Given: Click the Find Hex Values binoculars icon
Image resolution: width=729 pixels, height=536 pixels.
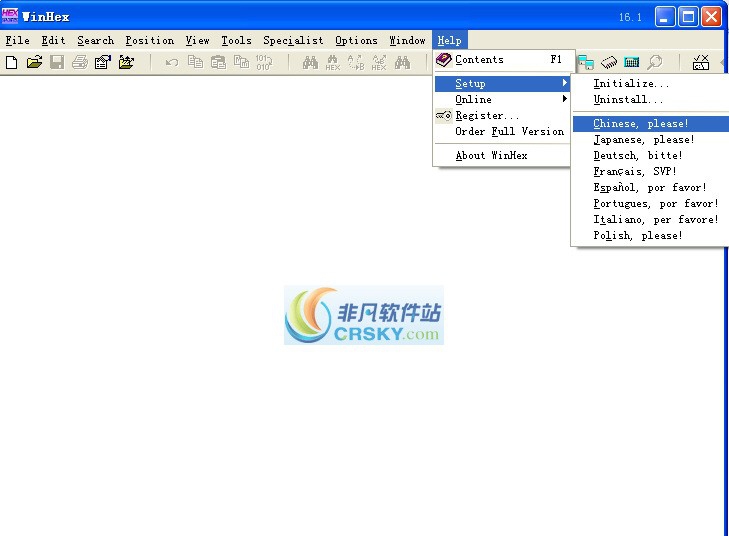Looking at the screenshot, I should [x=333, y=62].
